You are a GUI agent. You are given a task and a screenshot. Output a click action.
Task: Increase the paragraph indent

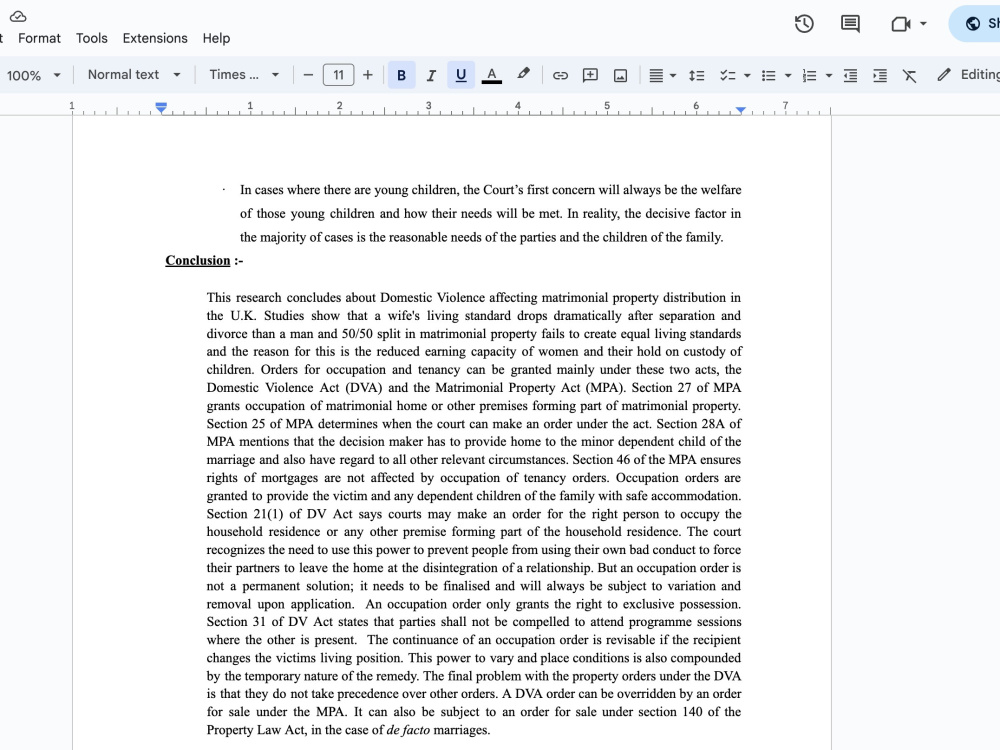click(x=880, y=75)
